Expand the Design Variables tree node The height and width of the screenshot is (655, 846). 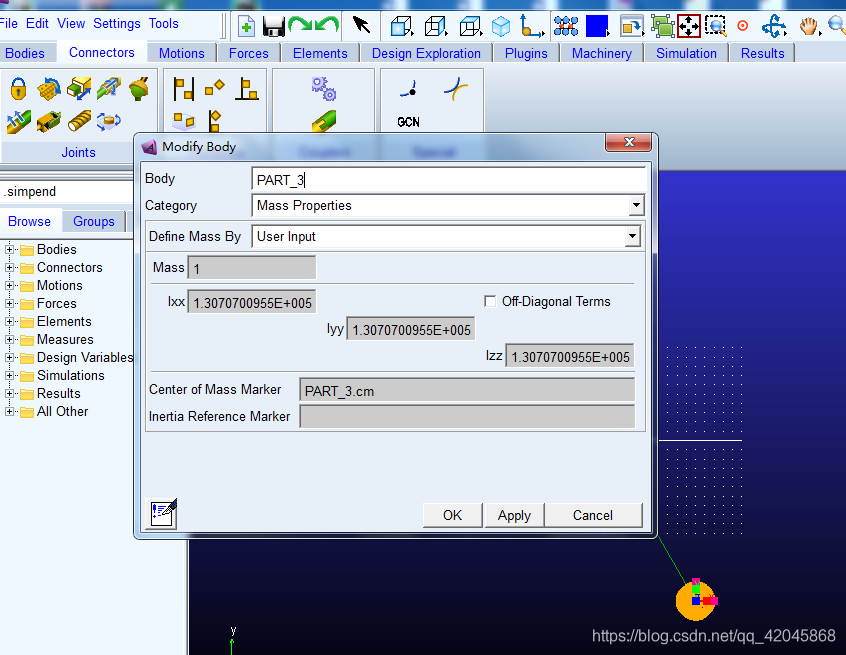point(11,358)
